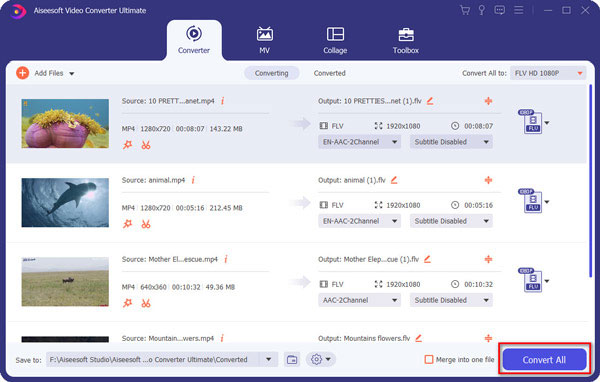Click the feedback chat icon in title bar
The height and width of the screenshot is (382, 600).
tap(499, 10)
